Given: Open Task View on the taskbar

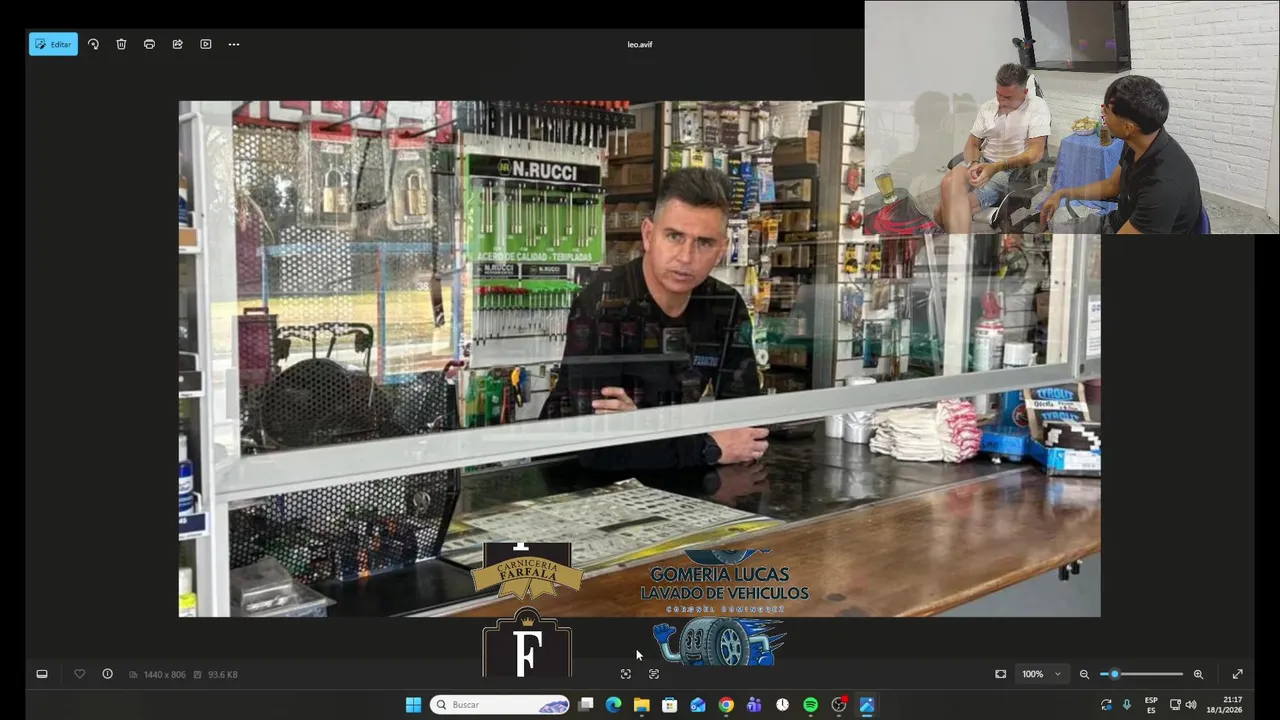Looking at the screenshot, I should [x=586, y=705].
